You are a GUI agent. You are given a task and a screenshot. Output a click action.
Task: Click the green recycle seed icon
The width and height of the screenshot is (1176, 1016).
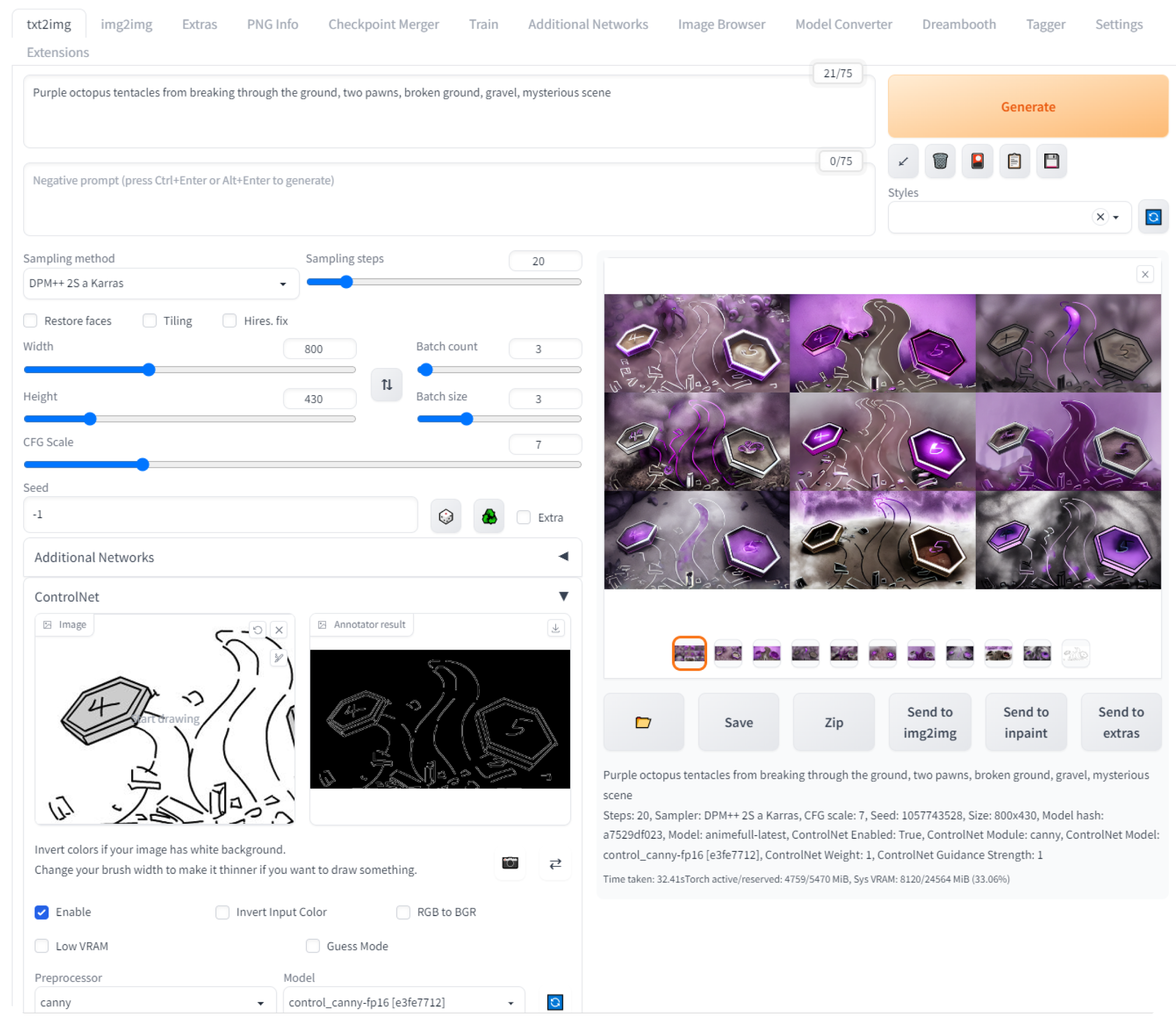489,516
